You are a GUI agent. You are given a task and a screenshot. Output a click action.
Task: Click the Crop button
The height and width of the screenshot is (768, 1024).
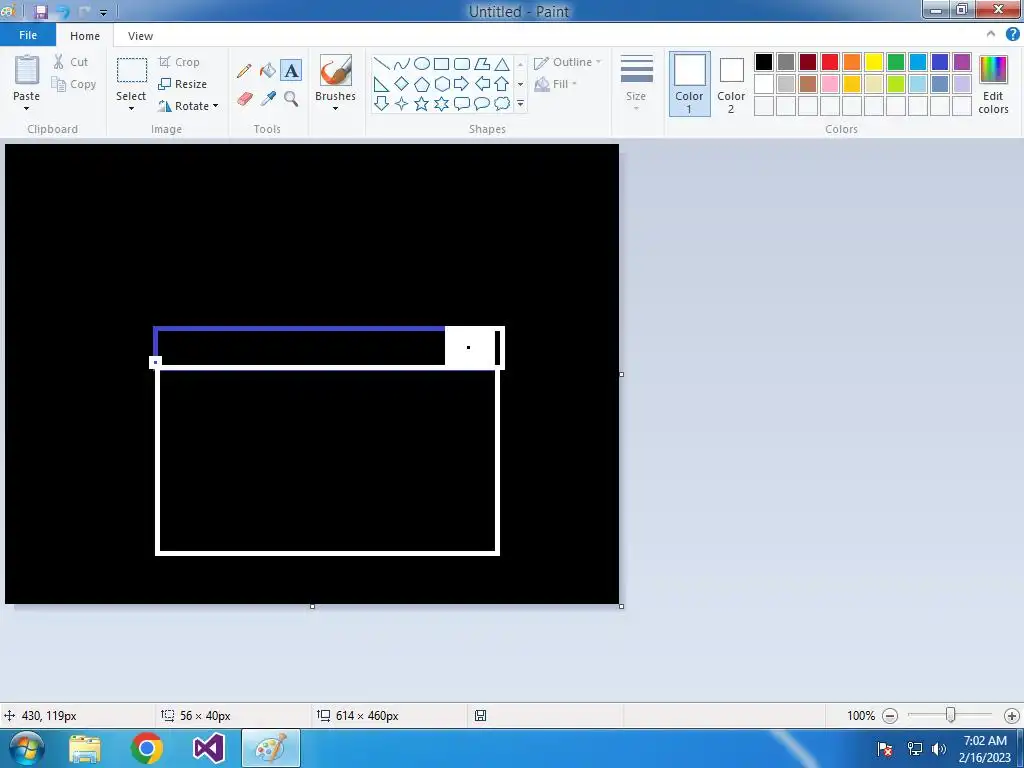click(x=179, y=62)
